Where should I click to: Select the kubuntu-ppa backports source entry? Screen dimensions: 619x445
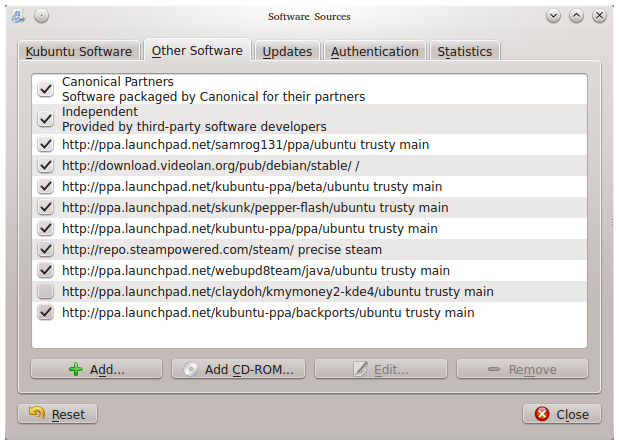tap(267, 312)
